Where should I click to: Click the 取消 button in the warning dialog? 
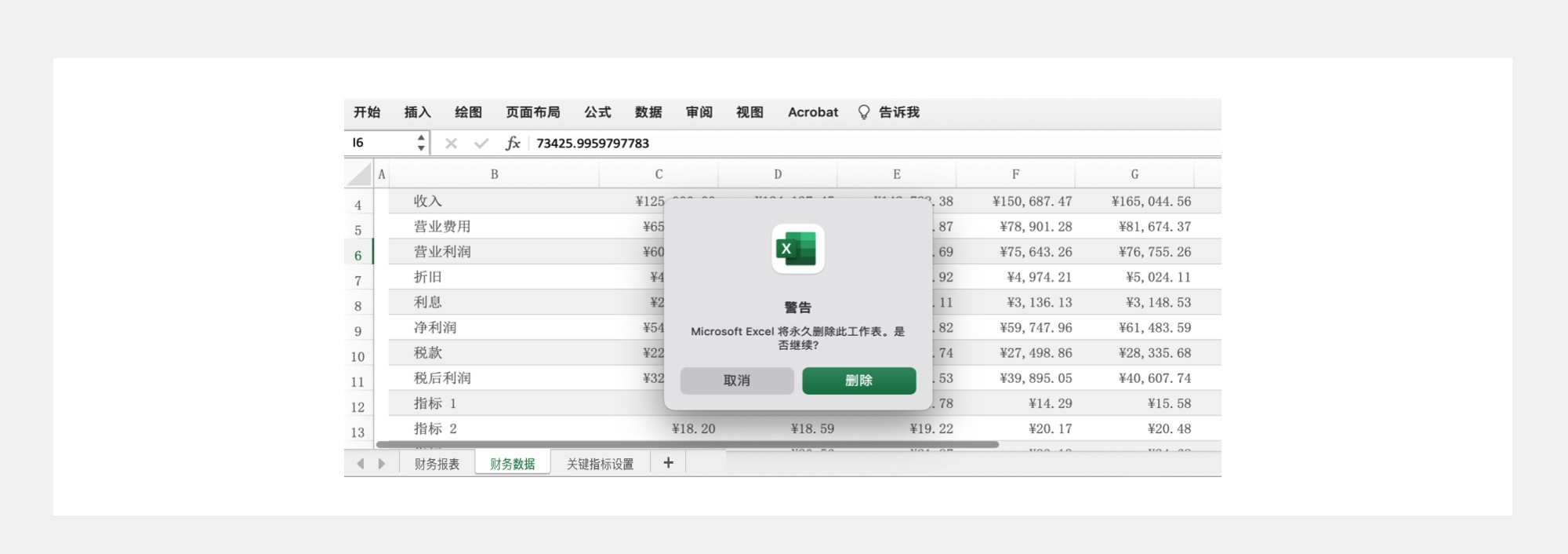click(x=737, y=381)
